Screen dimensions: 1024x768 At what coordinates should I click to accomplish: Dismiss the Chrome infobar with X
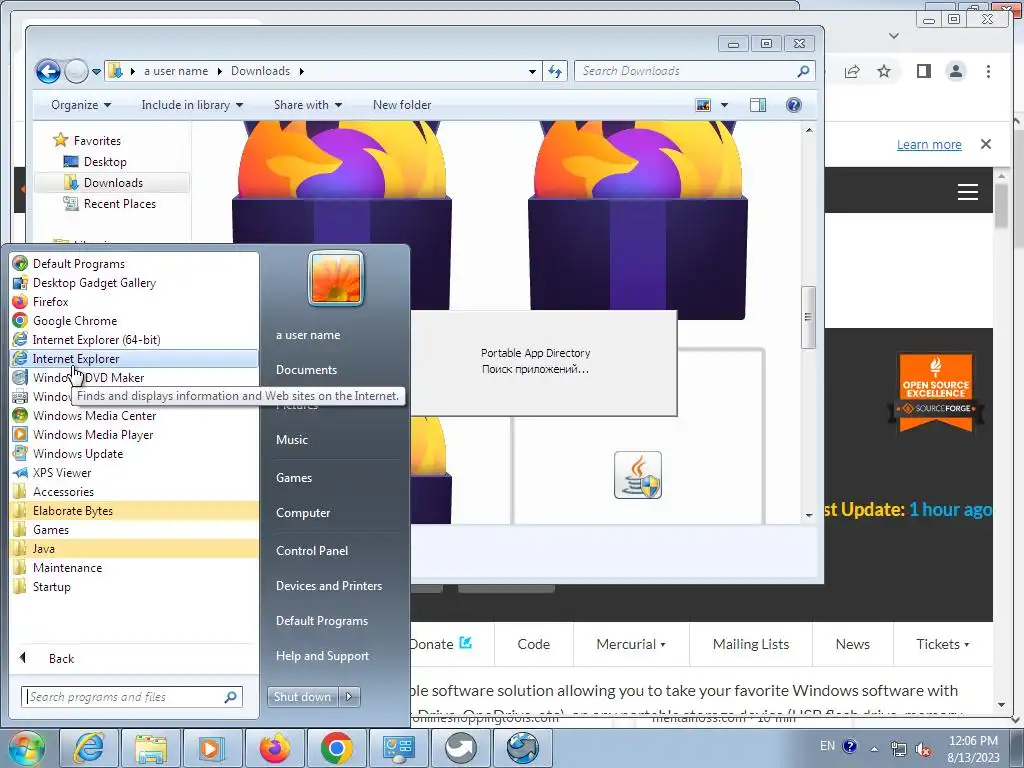[986, 144]
